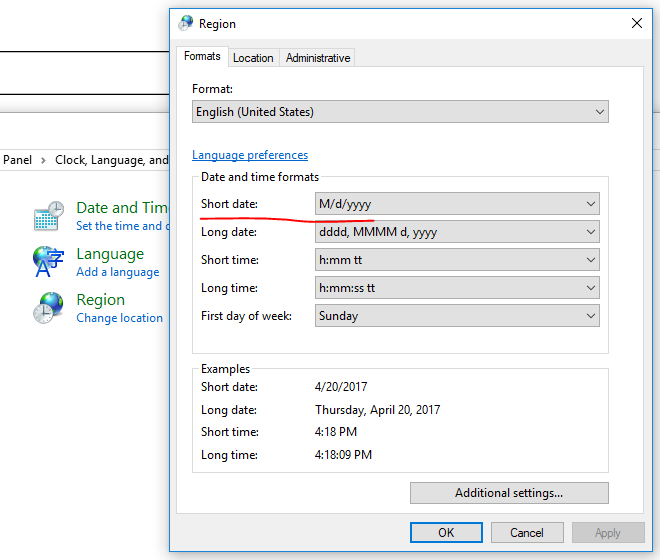Click Clock, Language, and Region breadcrumb item
Image resolution: width=660 pixels, height=560 pixels.
(x=112, y=160)
